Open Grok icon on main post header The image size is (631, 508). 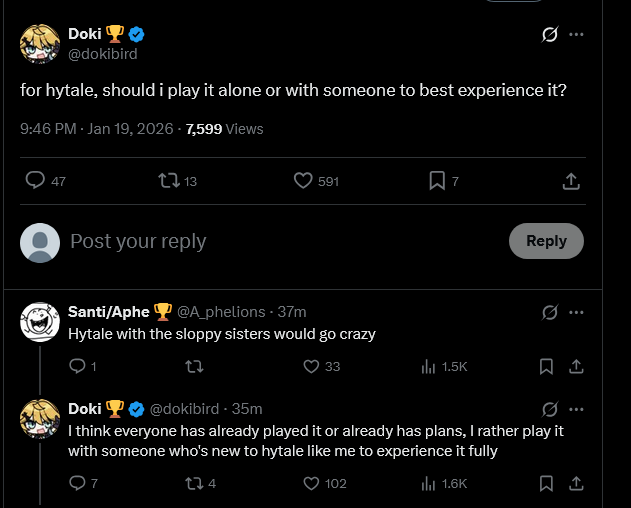549,35
